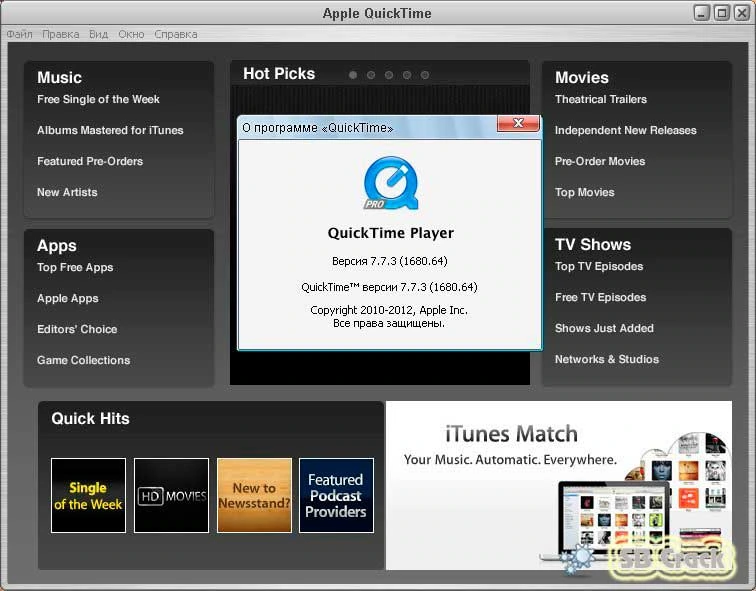Click the Music section heading
The height and width of the screenshot is (591, 756).
59,77
